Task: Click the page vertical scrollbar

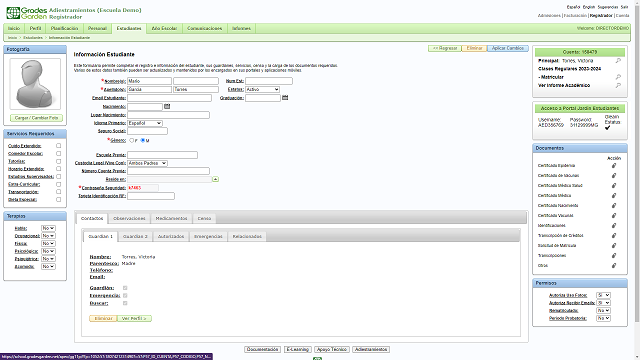Action: 636,163
